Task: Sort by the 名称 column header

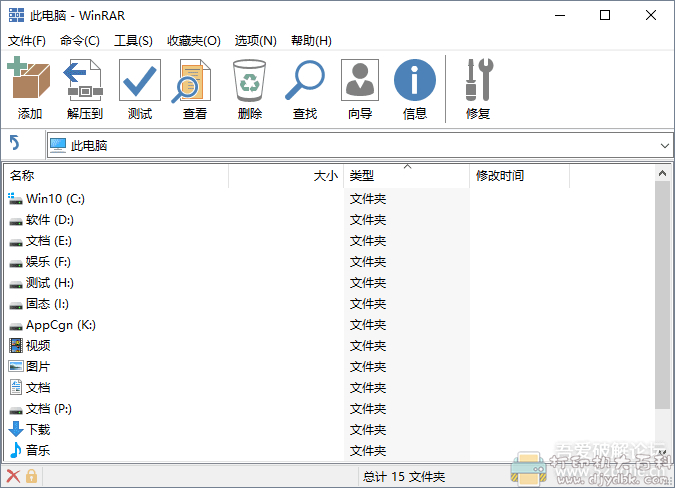Action: click(116, 176)
